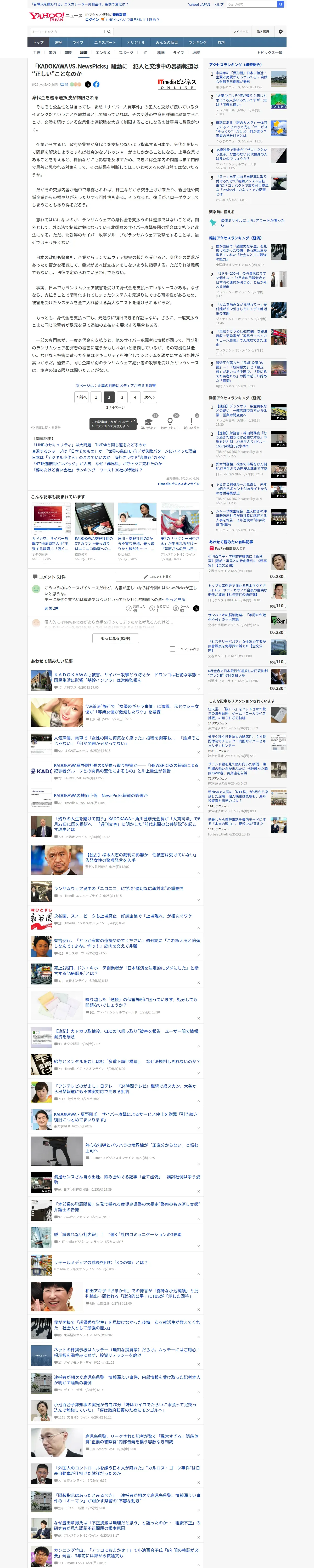Screen dimensions: 314x1568
Task: Open settings via the gear icon
Action: [281, 32]
